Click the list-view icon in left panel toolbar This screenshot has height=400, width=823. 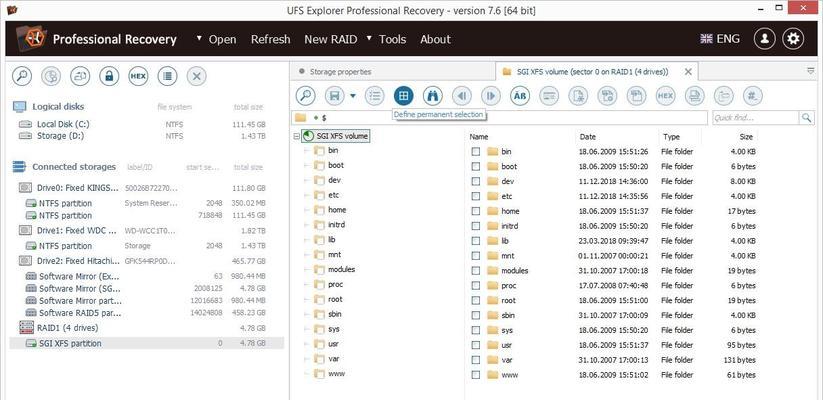(x=167, y=76)
